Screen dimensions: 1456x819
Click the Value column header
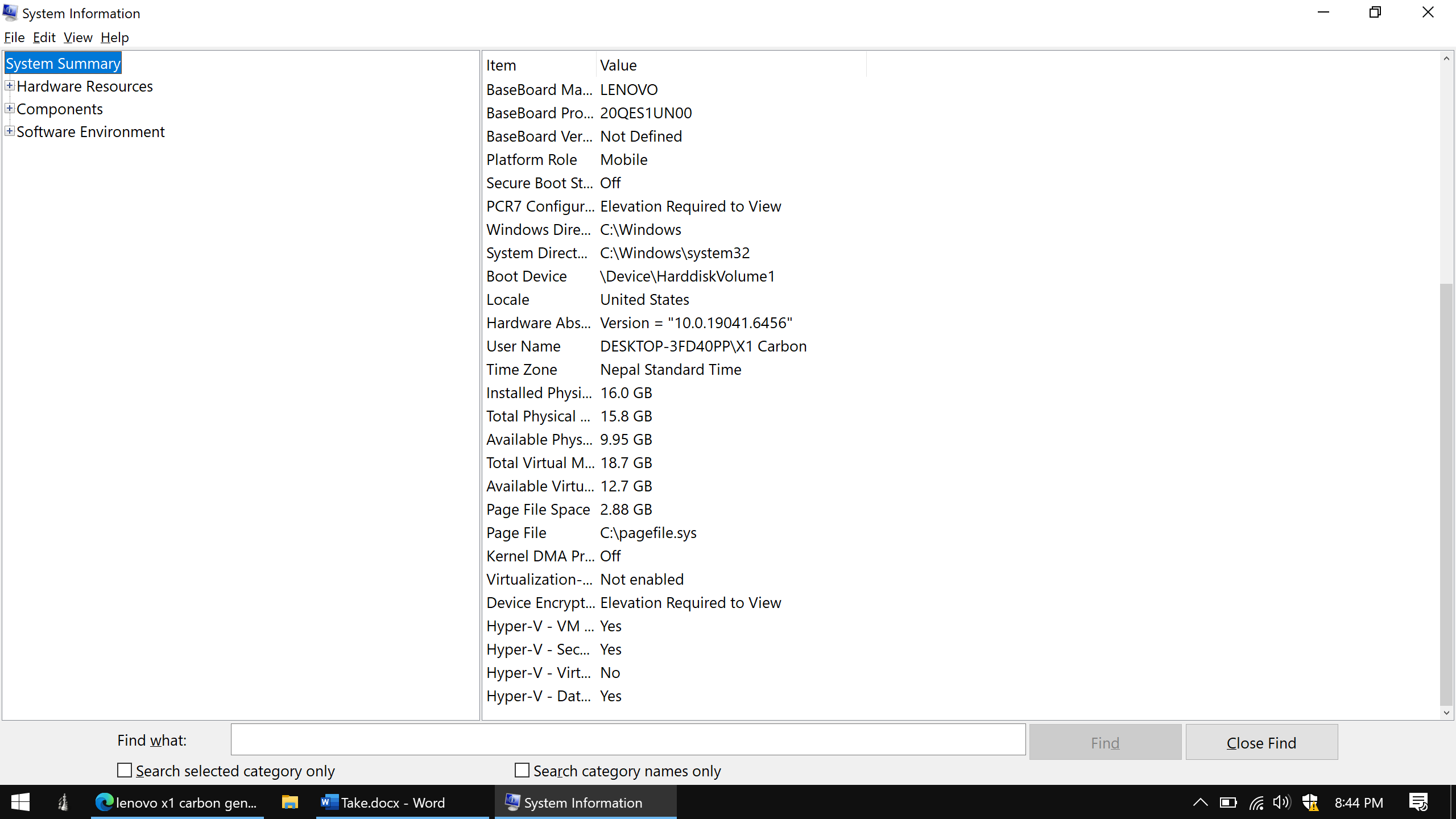click(x=731, y=65)
